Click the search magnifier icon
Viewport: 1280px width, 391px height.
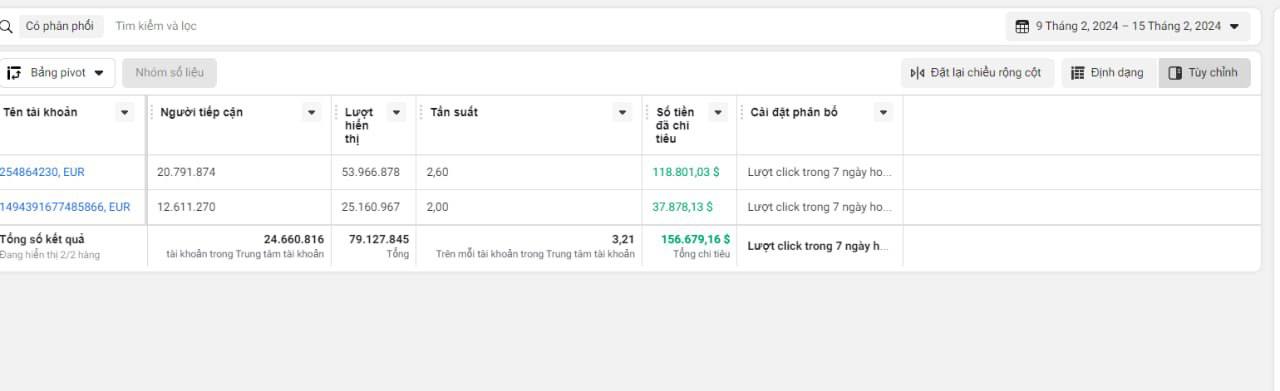[5, 26]
